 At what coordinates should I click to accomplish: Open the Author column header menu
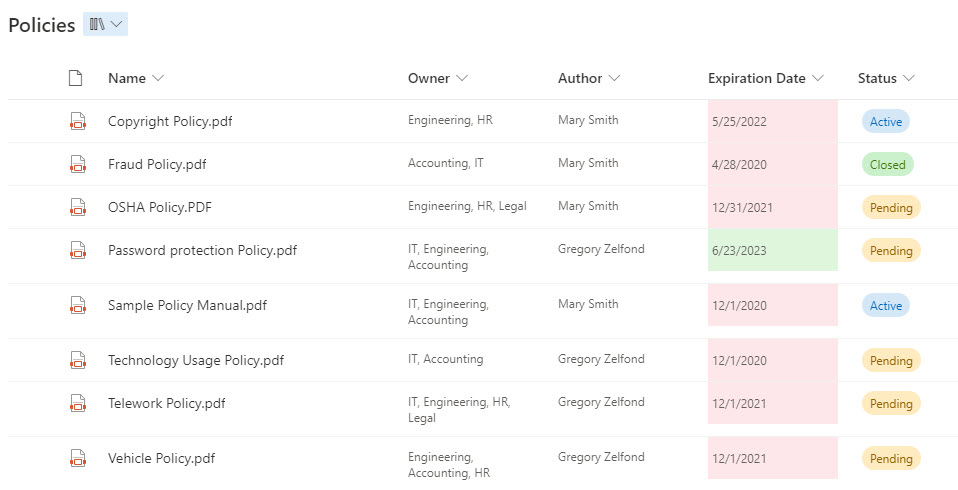tap(614, 78)
